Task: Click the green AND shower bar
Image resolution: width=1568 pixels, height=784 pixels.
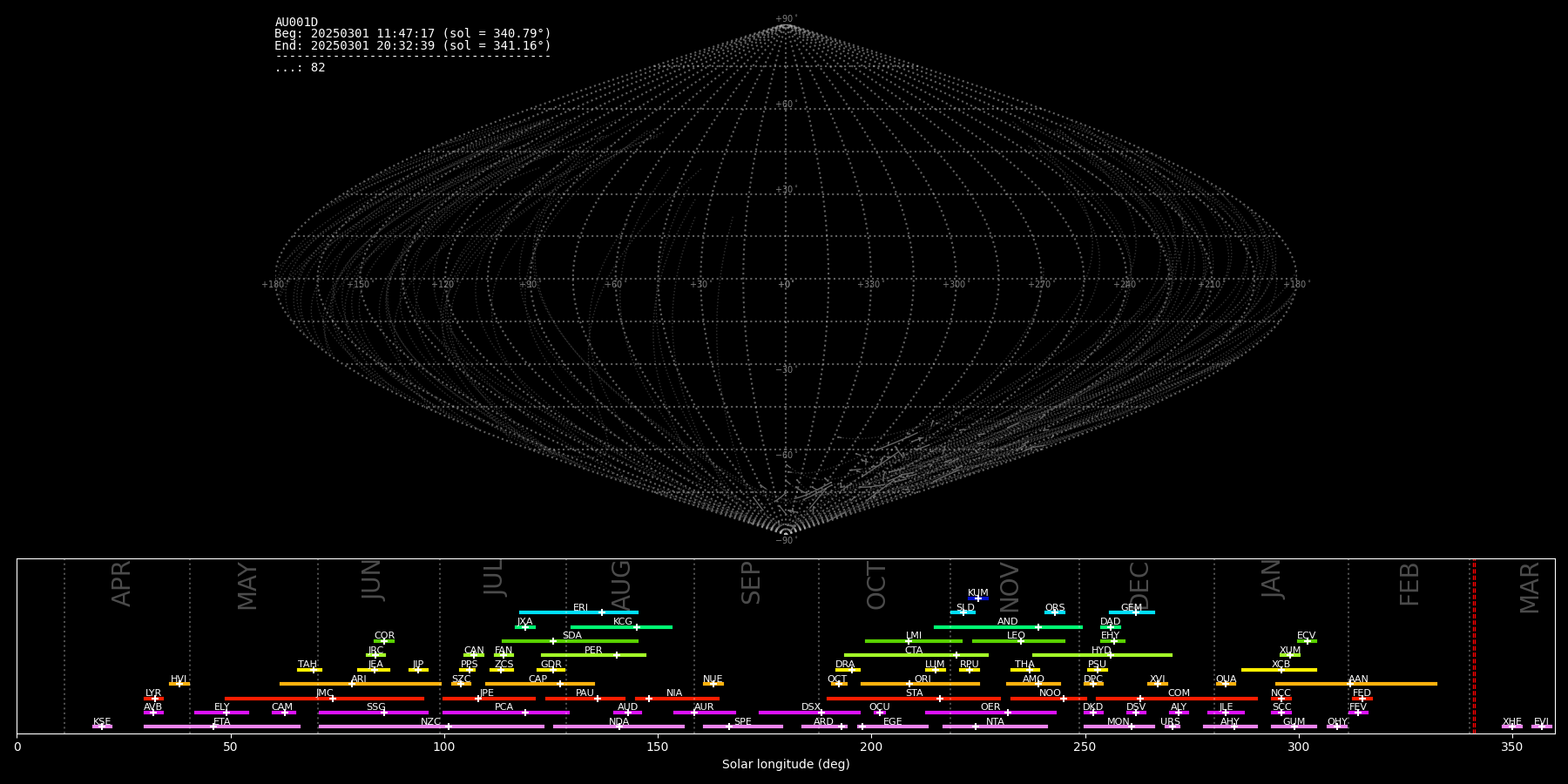Action: pos(1008,627)
